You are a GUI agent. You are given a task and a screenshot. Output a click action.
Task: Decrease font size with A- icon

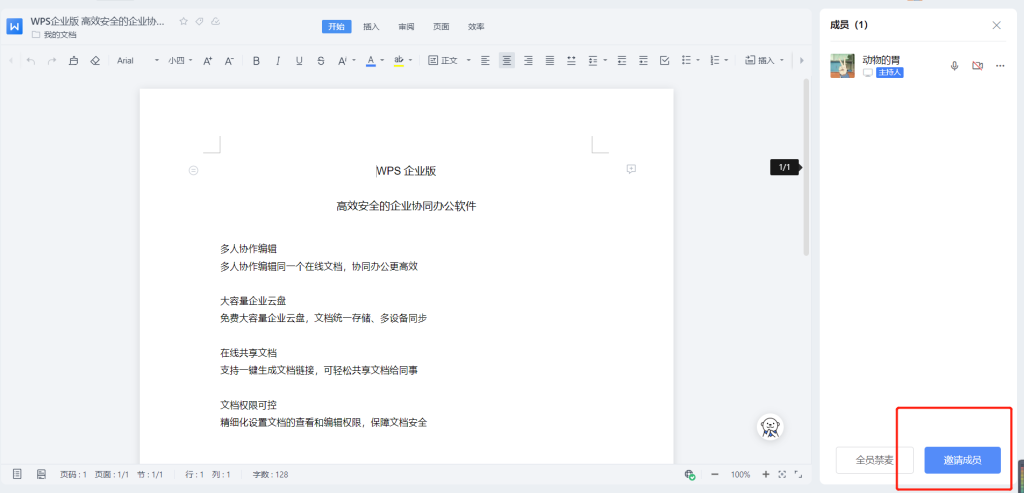coord(229,61)
